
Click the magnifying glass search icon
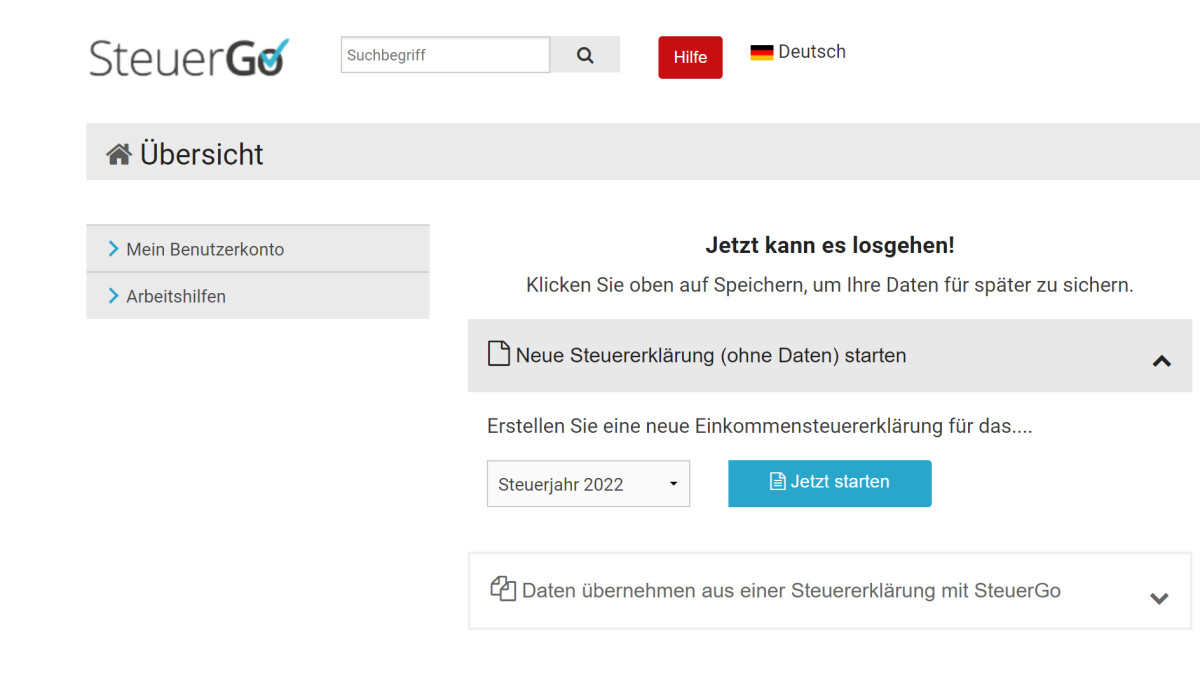pos(584,55)
